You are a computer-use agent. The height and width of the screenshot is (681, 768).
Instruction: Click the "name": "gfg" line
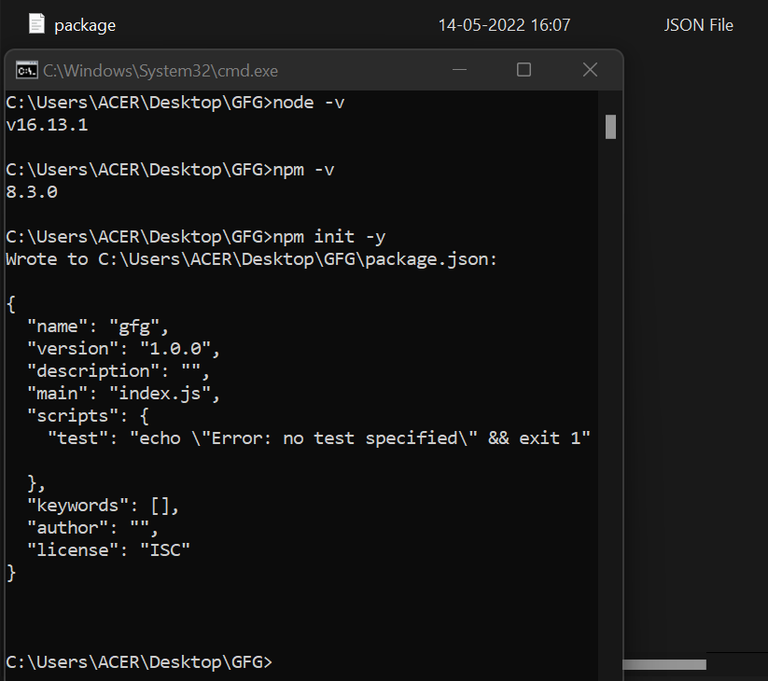click(x=98, y=326)
